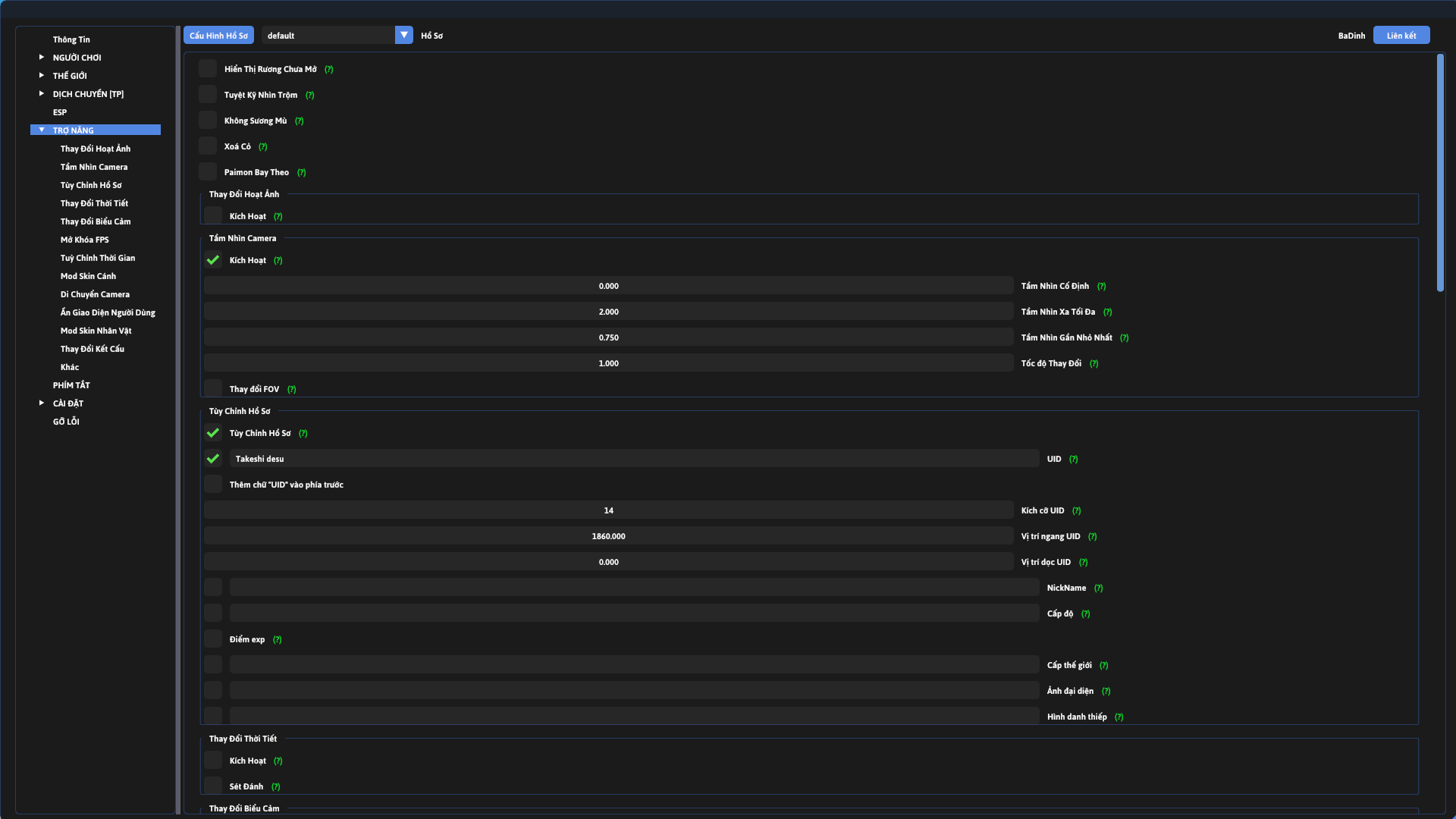Click help icon next to NickName label
The width and height of the screenshot is (1456, 819).
pos(1098,588)
